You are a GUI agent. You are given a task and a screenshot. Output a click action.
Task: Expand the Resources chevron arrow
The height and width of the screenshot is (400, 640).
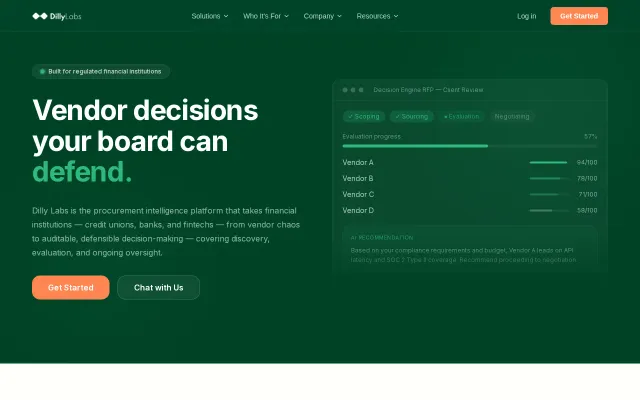coord(396,16)
